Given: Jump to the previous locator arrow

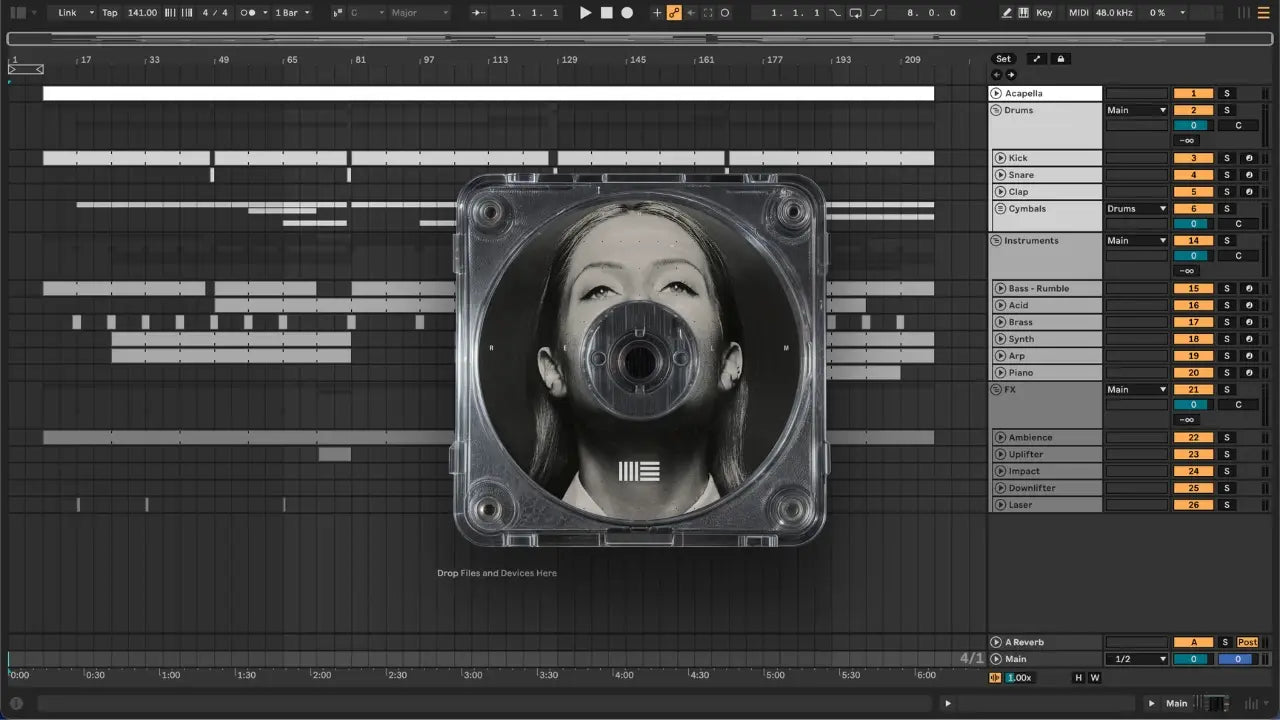Looking at the screenshot, I should (x=996, y=75).
